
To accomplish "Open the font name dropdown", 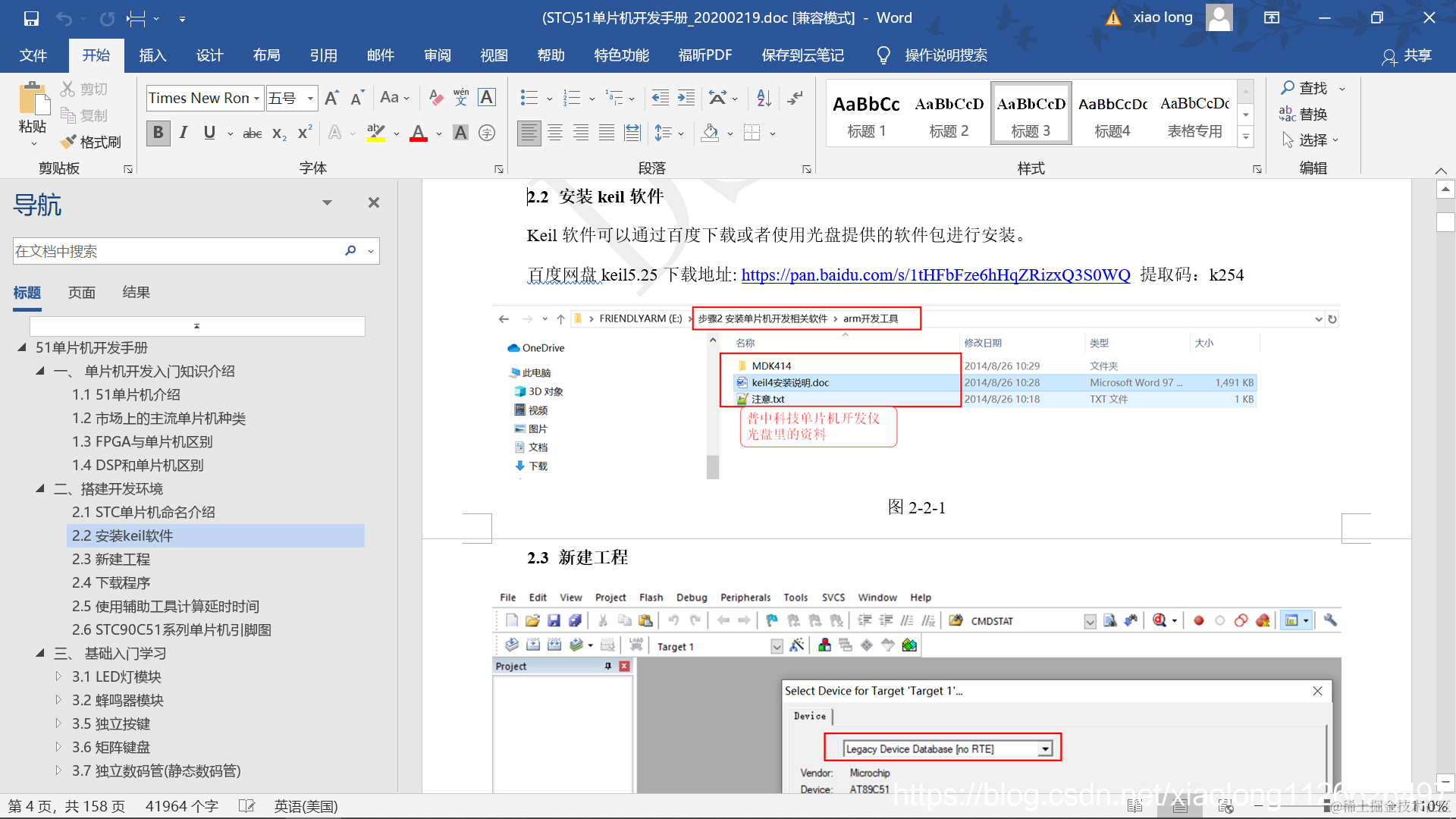I will pos(256,99).
